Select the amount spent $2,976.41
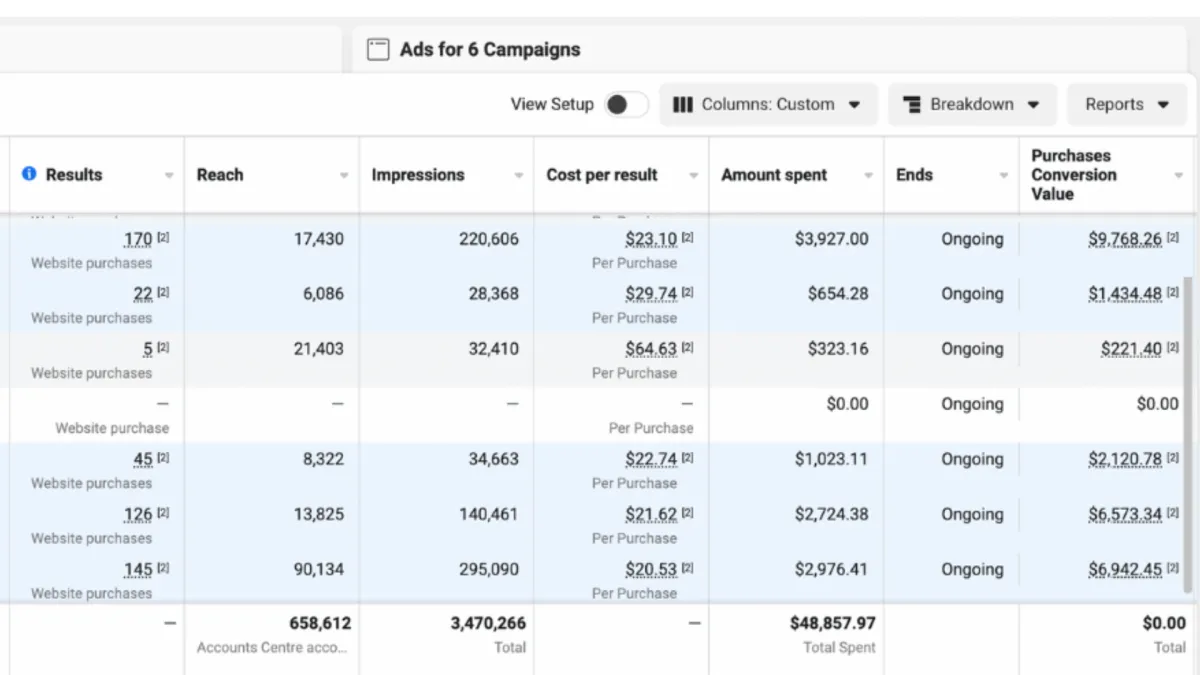This screenshot has width=1200, height=675. click(832, 569)
